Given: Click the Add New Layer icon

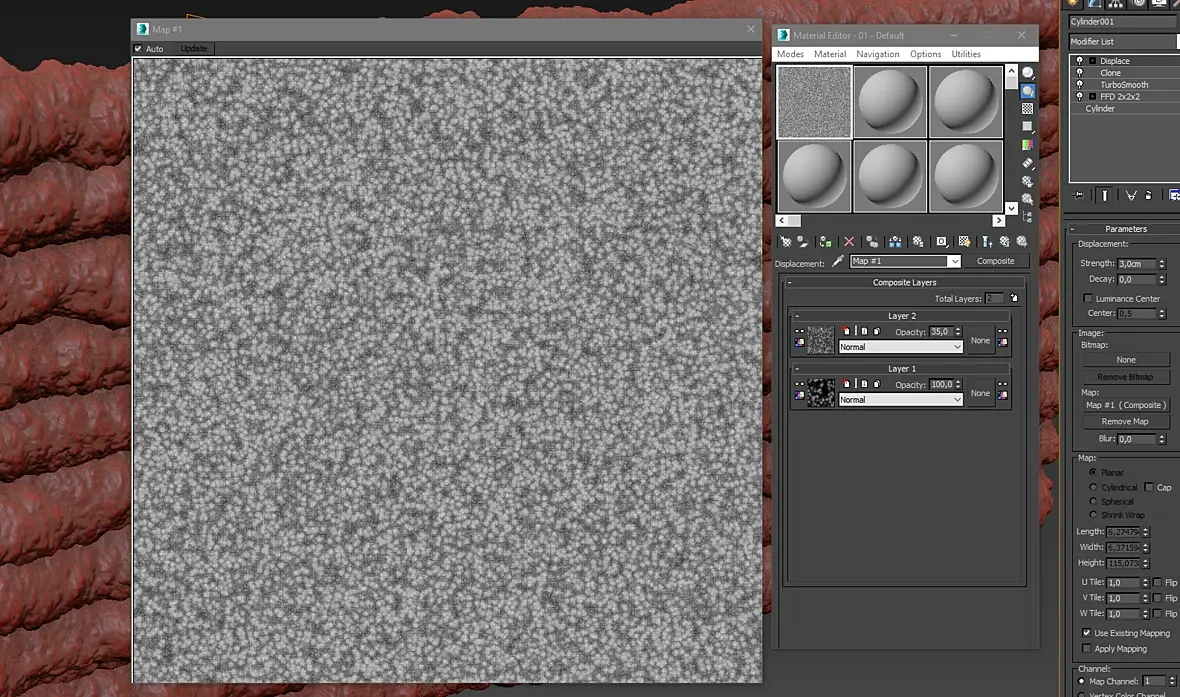Looking at the screenshot, I should click(x=1014, y=298).
